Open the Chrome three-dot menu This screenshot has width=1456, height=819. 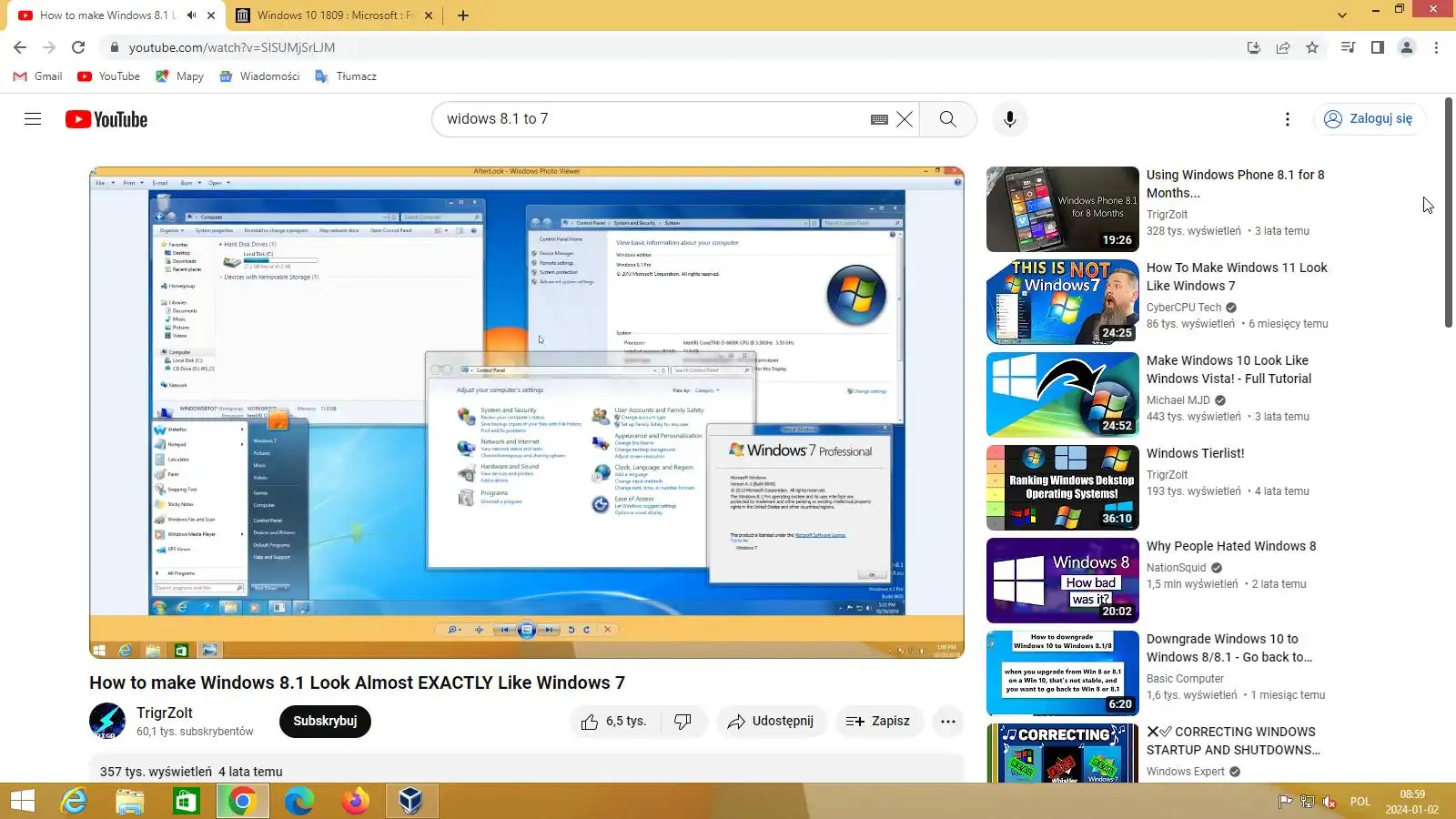coord(1436,47)
